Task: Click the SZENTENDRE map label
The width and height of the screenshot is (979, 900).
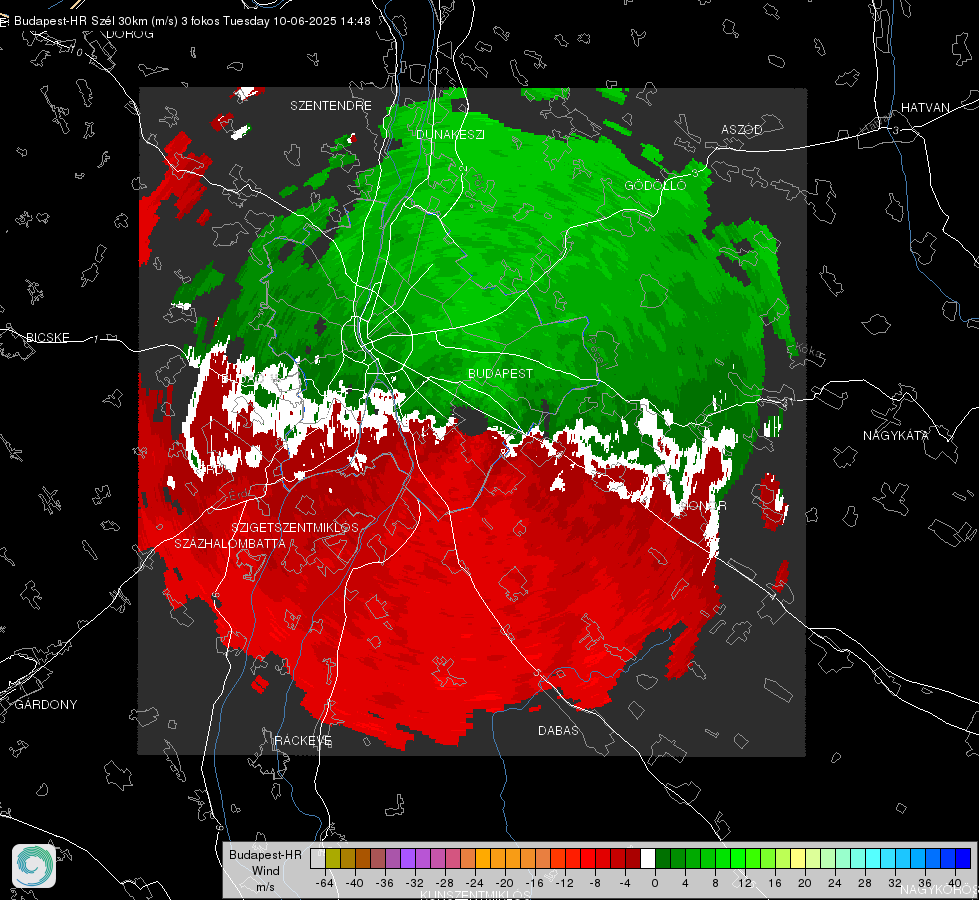Action: [x=331, y=106]
